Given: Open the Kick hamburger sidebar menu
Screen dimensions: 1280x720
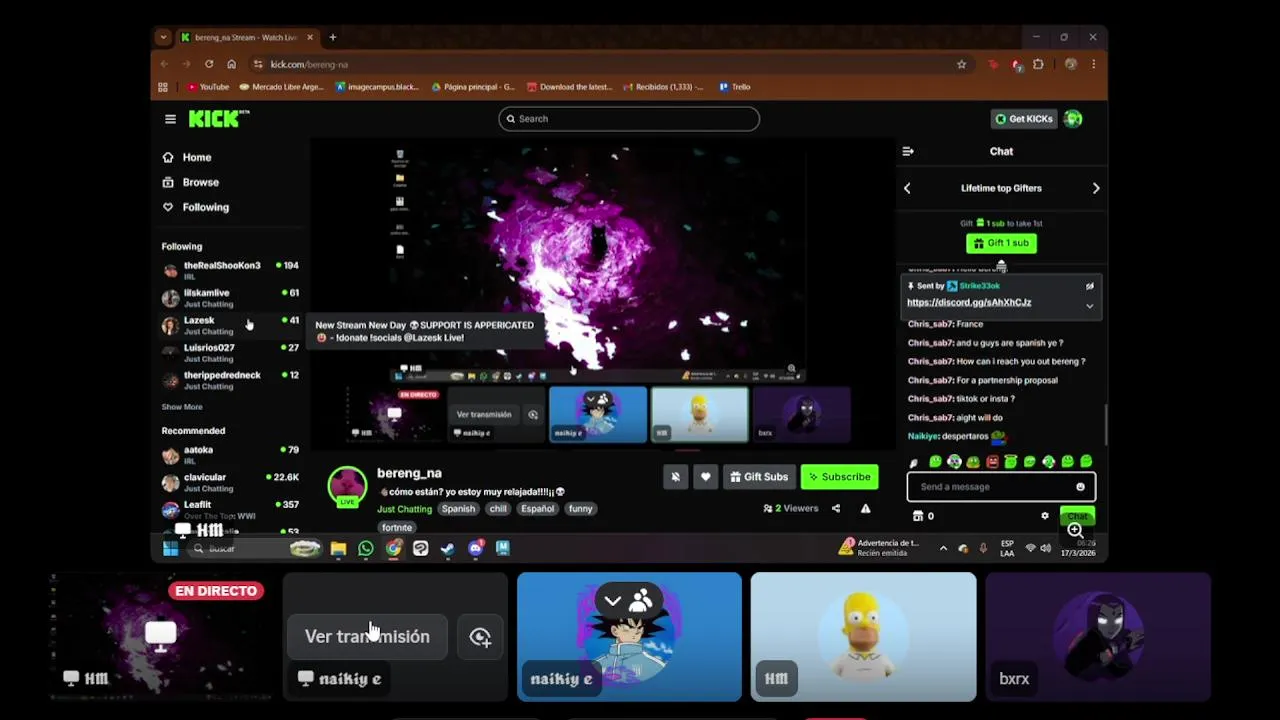Looking at the screenshot, I should [x=170, y=119].
